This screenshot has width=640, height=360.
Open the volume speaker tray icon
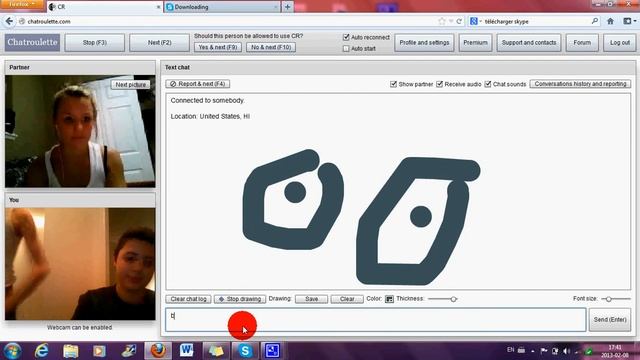click(x=566, y=351)
